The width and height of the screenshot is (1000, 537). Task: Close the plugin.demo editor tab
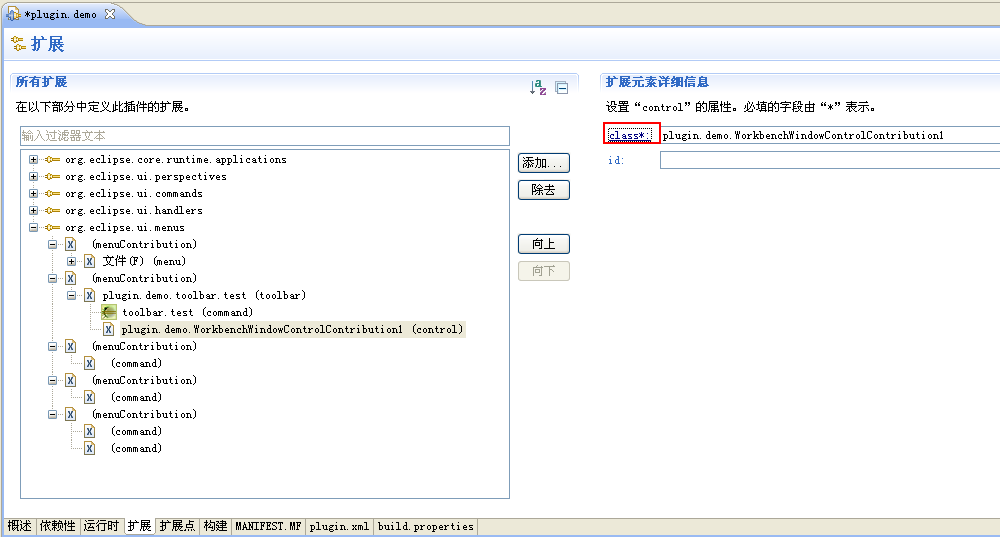110,13
